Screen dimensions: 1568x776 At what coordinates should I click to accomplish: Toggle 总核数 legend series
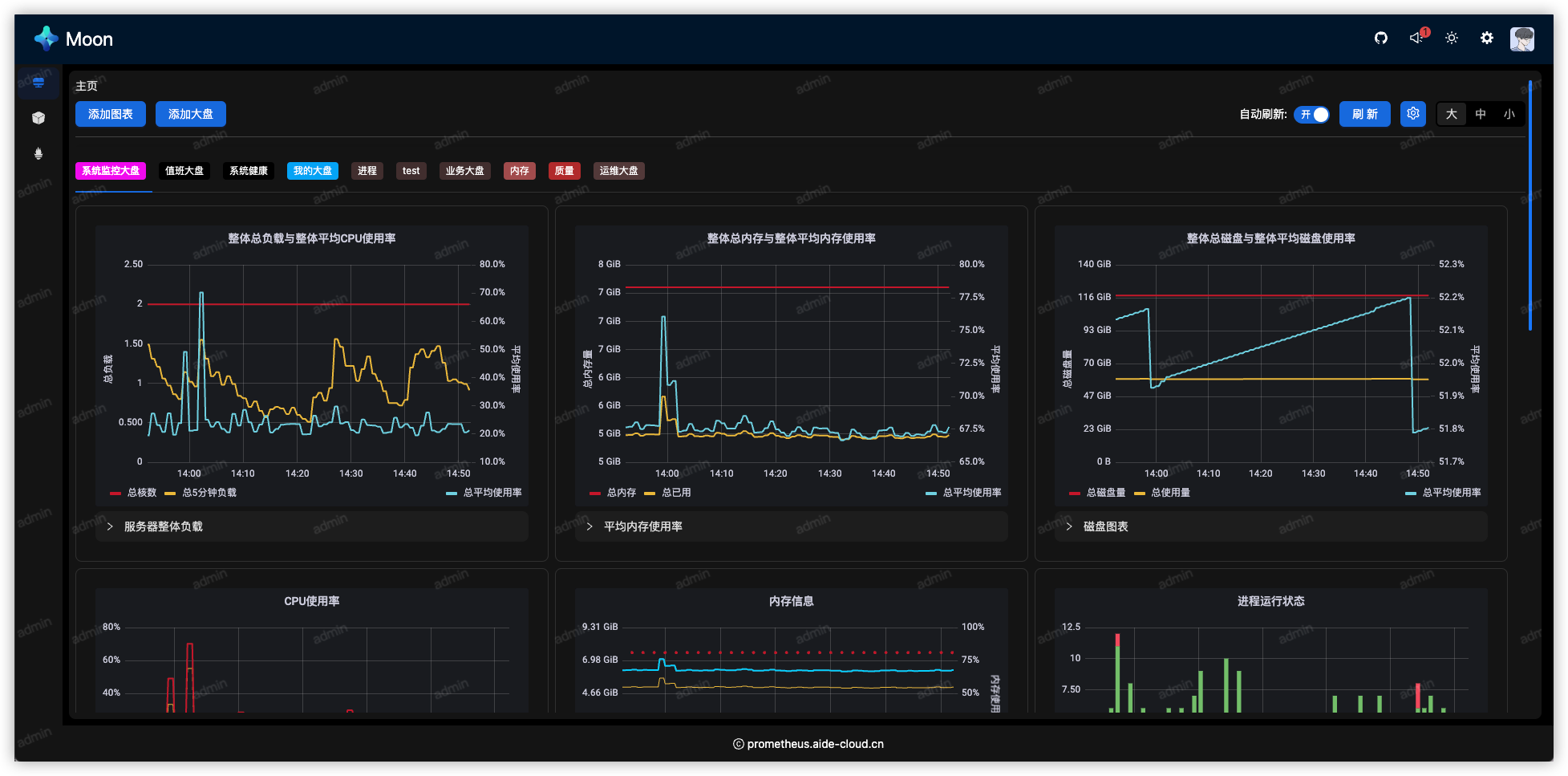pos(133,493)
